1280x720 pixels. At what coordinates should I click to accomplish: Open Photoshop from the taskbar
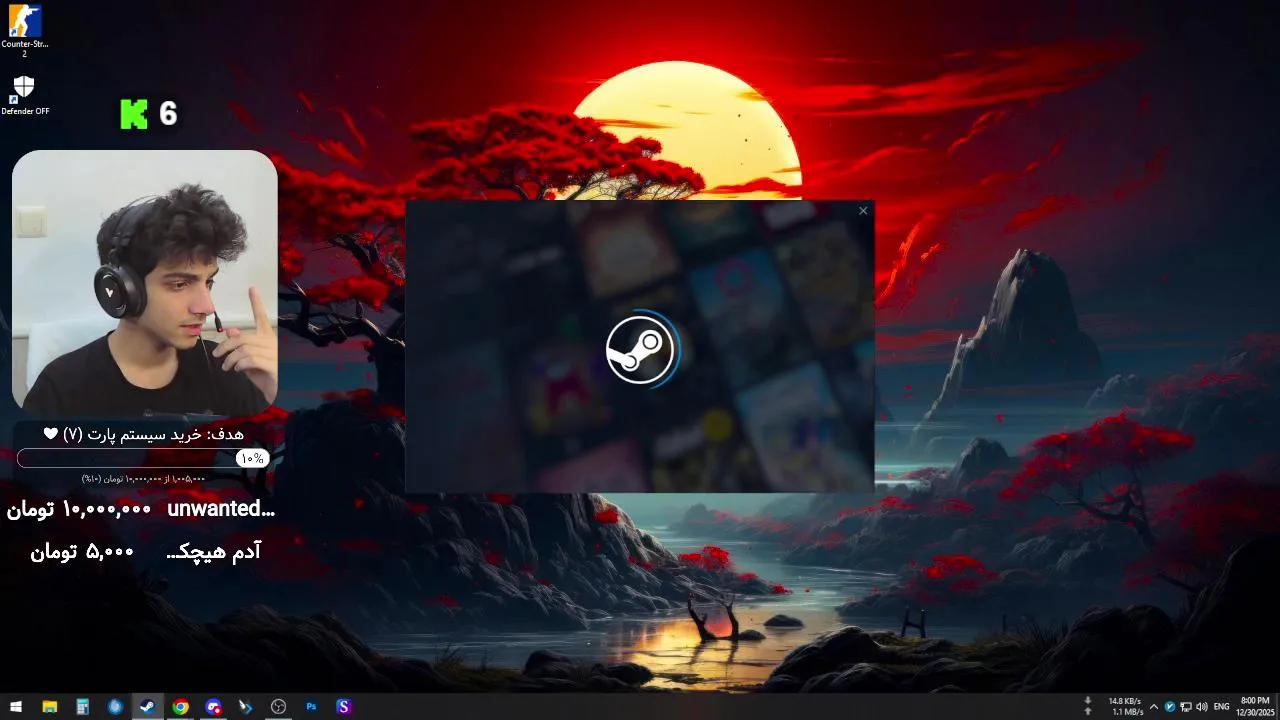(311, 706)
